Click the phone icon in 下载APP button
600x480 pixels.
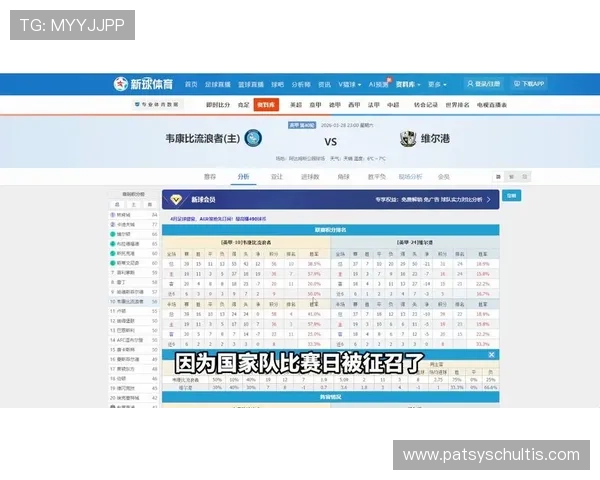tap(517, 83)
